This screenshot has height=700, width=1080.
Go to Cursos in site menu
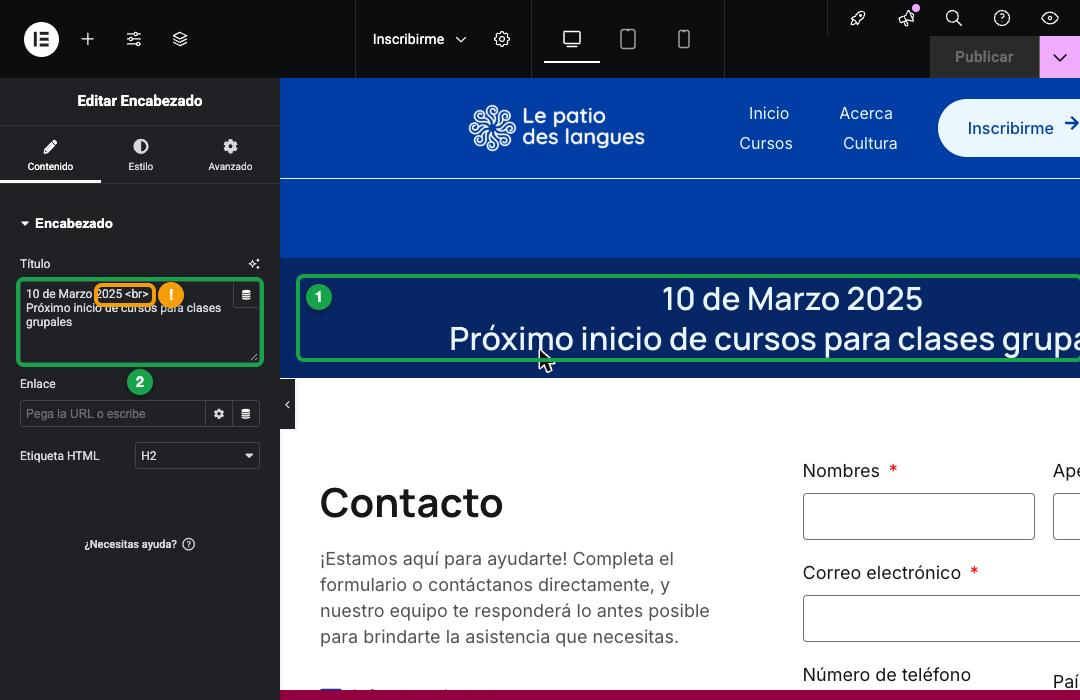pyautogui.click(x=766, y=143)
